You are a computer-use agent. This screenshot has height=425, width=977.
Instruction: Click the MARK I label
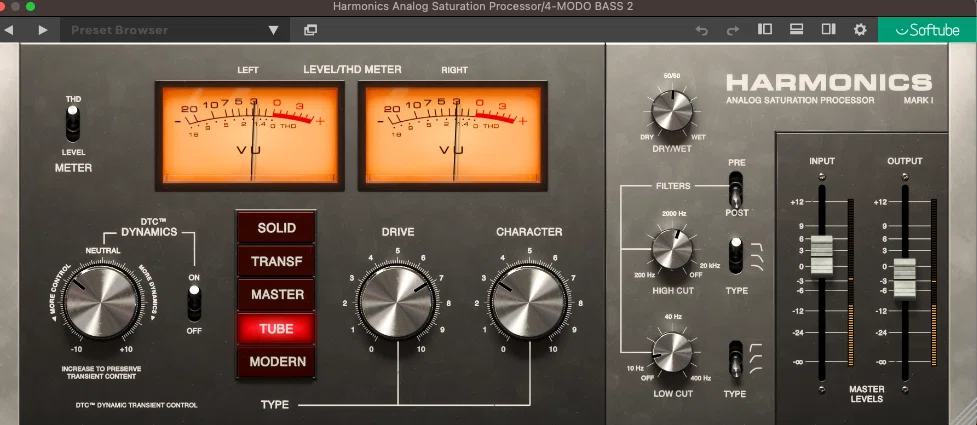pos(918,100)
